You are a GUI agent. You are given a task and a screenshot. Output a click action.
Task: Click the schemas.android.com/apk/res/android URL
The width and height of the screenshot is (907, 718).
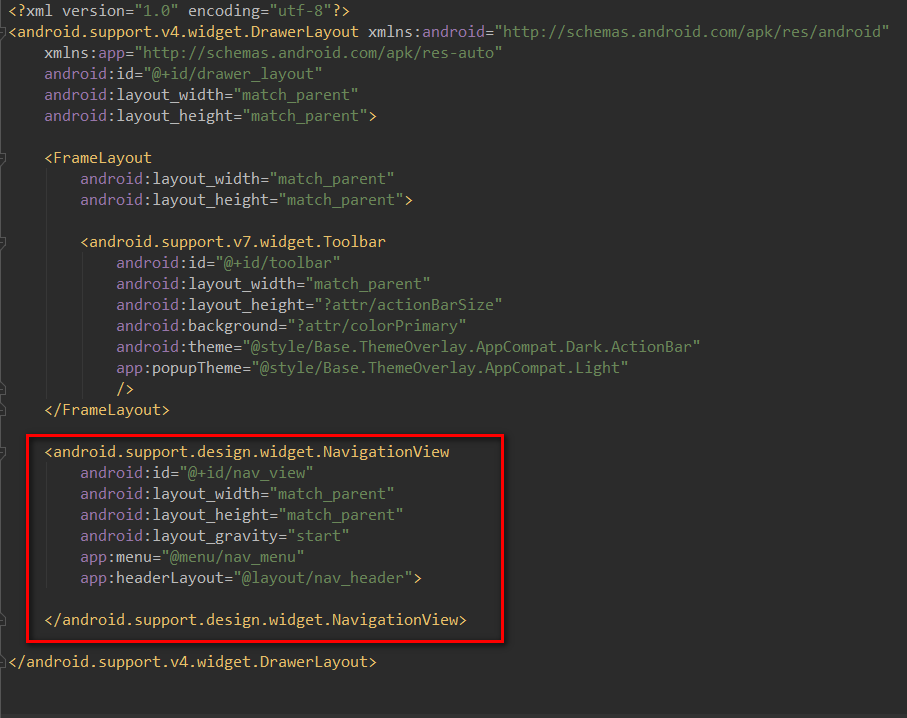point(692,32)
